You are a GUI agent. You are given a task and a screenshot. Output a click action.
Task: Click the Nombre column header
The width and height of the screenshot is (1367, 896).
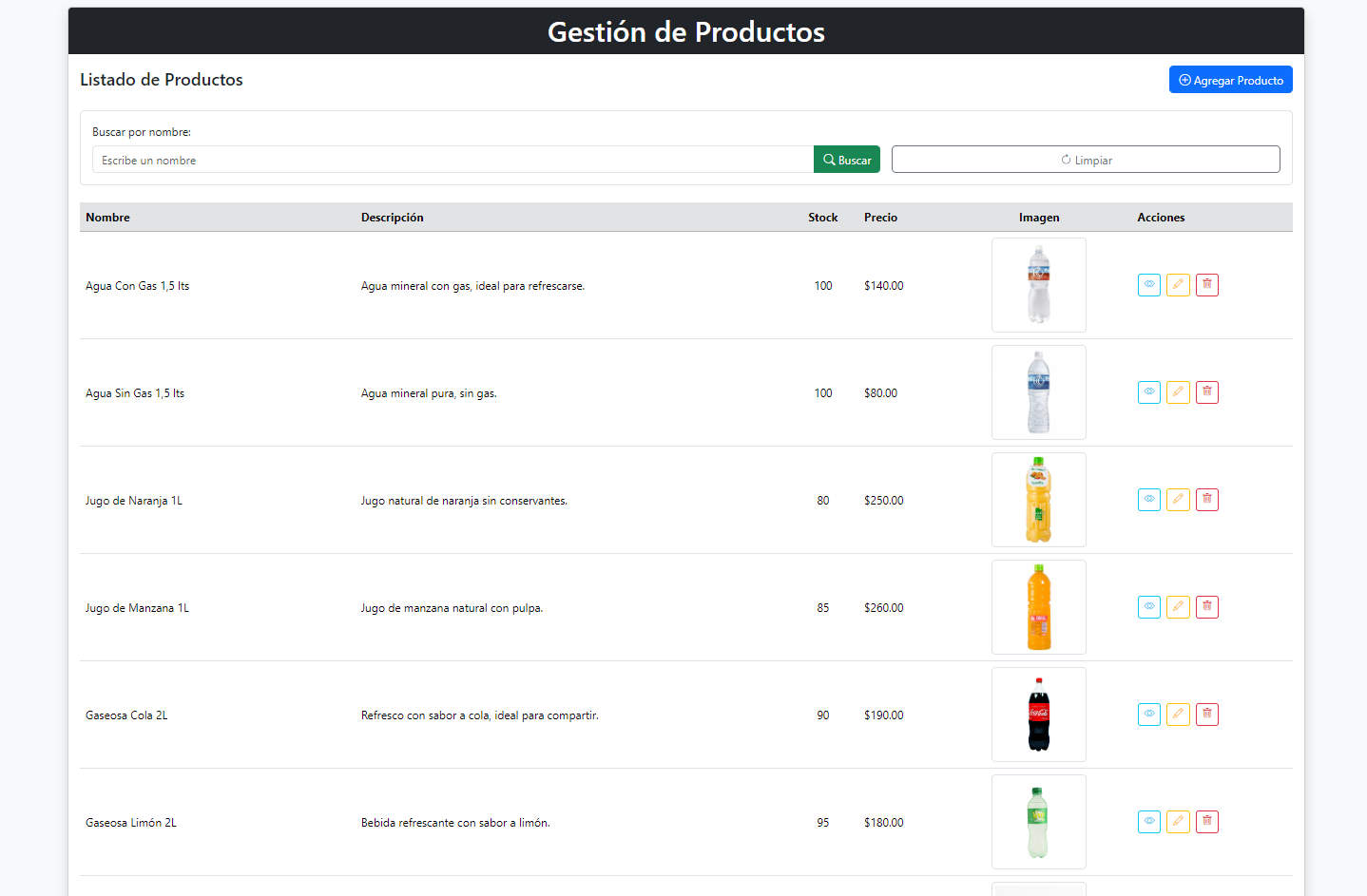[x=107, y=218]
